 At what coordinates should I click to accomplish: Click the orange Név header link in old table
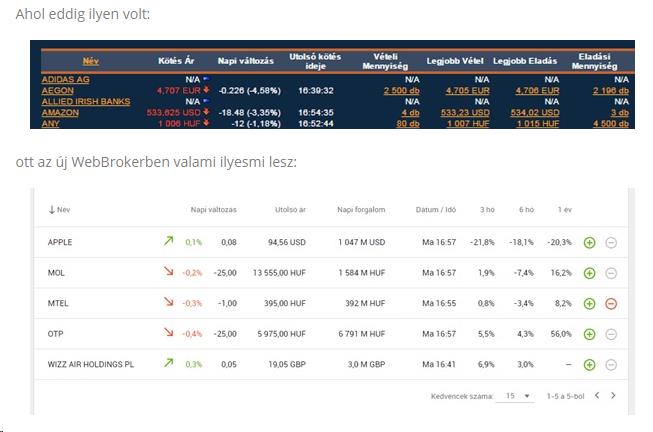coord(90,61)
